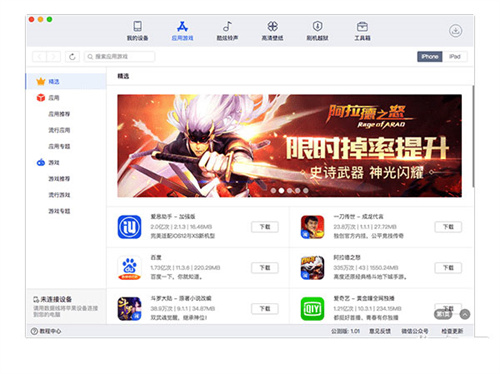Viewport: 500px width, 374px height.
Task: Open the HD Wallpapers (高清壁纸) icon
Action: (272, 26)
